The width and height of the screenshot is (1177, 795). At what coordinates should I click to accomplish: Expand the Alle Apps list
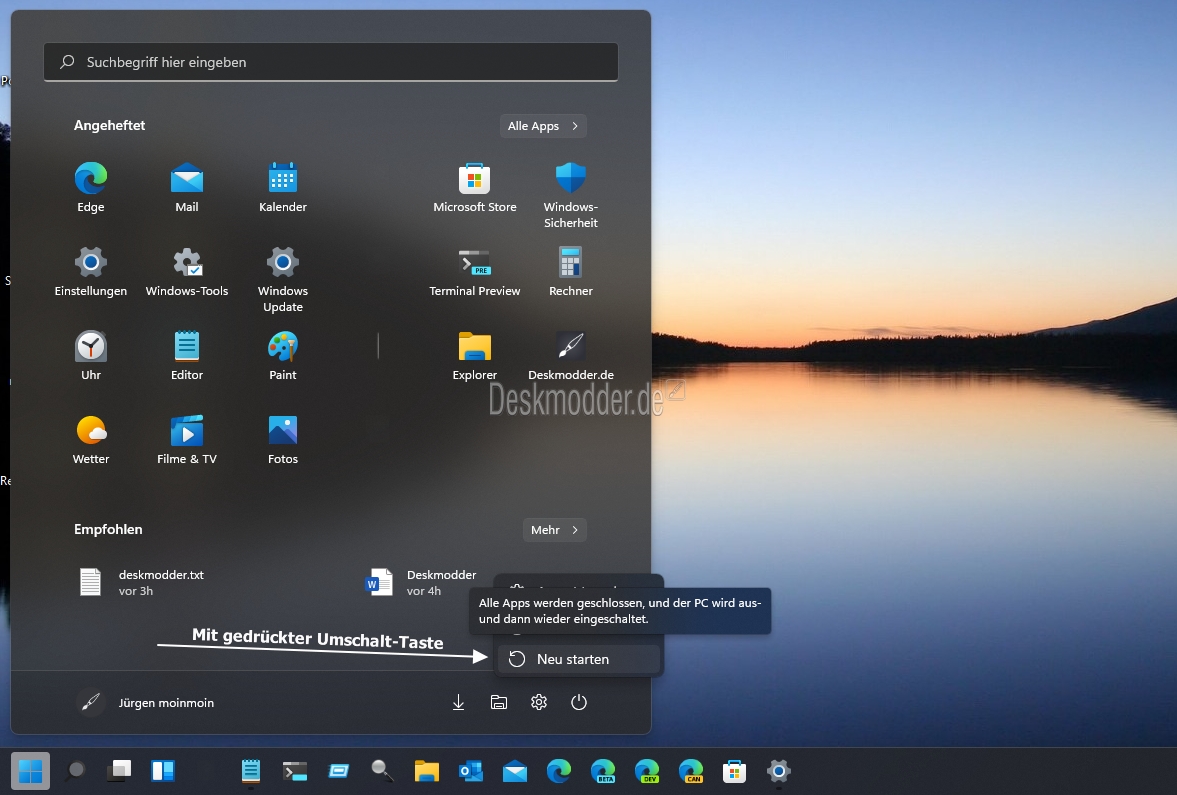[x=543, y=126]
